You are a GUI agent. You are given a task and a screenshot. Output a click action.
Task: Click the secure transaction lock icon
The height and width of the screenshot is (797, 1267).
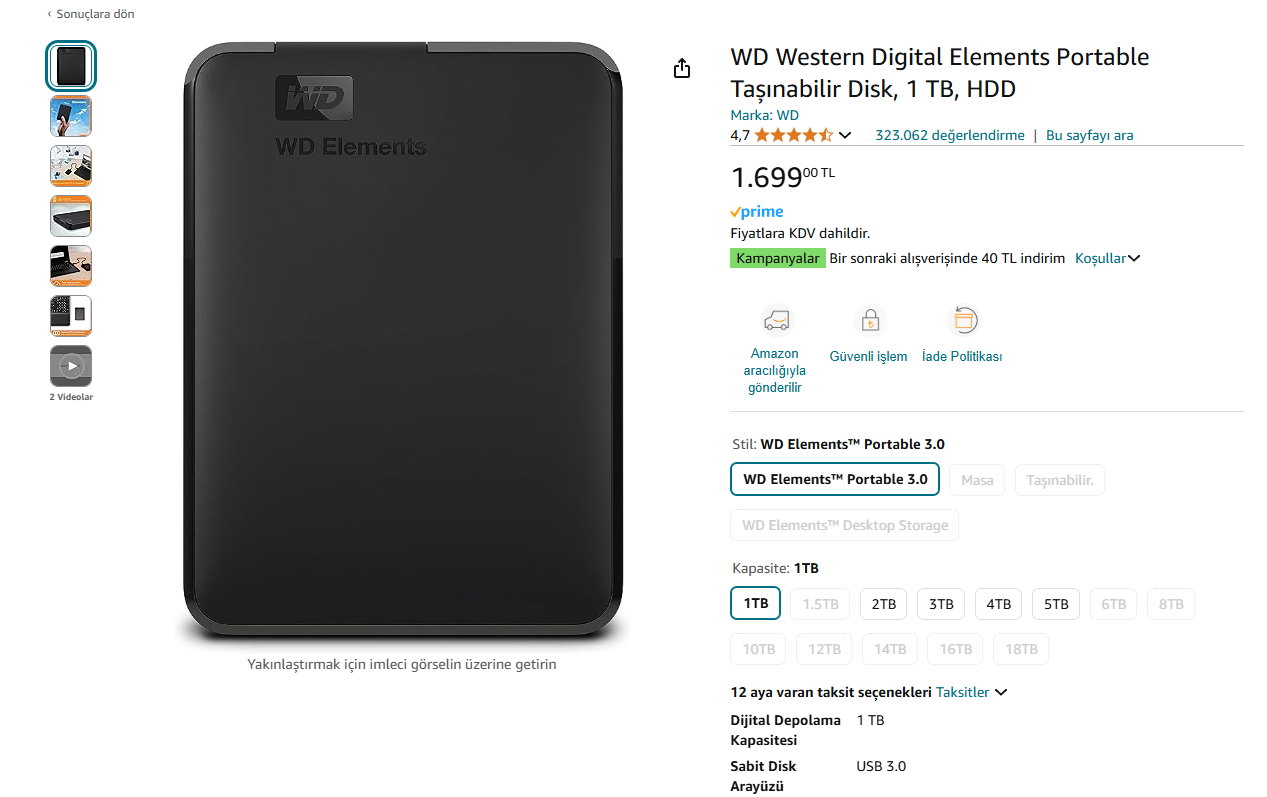(869, 321)
